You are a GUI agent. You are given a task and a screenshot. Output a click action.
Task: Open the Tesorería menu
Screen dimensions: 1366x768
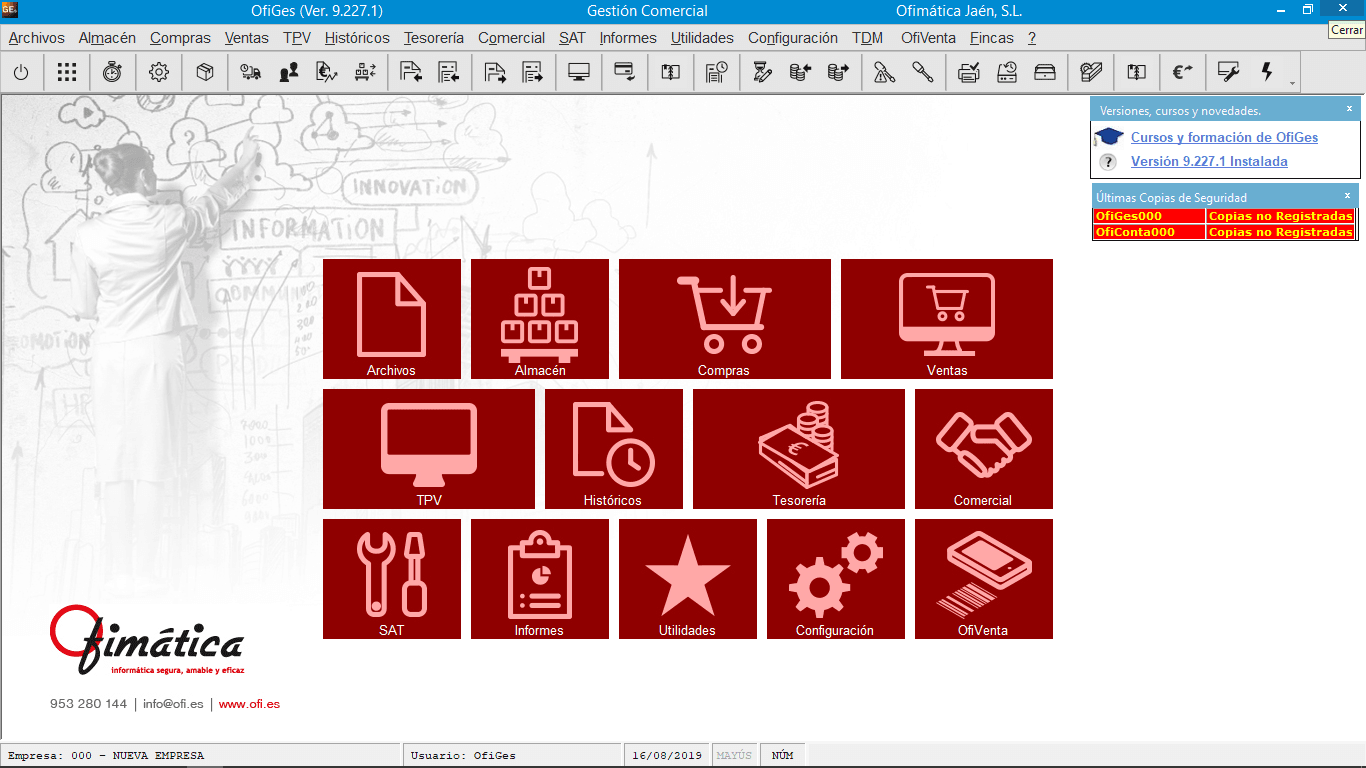tap(434, 38)
